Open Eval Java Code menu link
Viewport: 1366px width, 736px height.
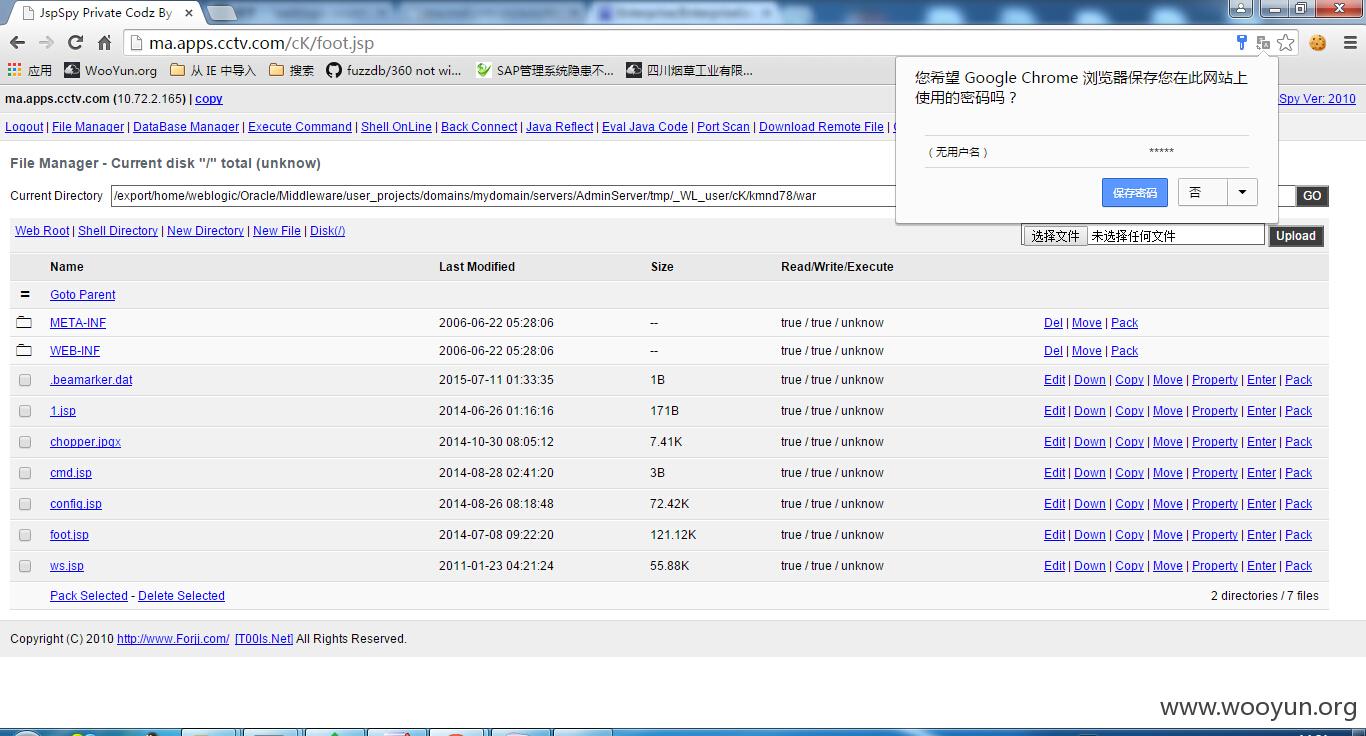tap(645, 127)
